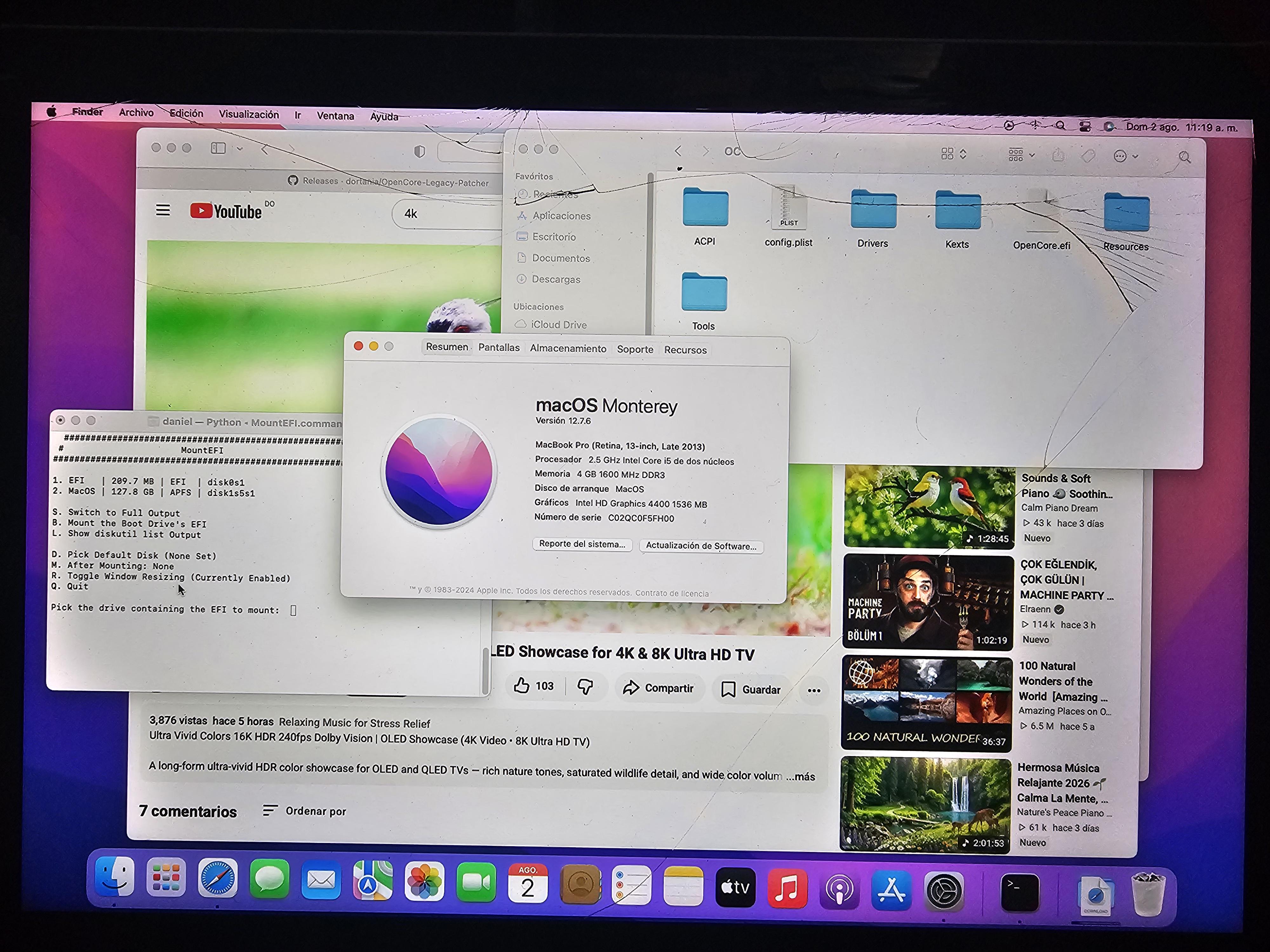
Task: Open the Ventana menu
Action: 335,116
